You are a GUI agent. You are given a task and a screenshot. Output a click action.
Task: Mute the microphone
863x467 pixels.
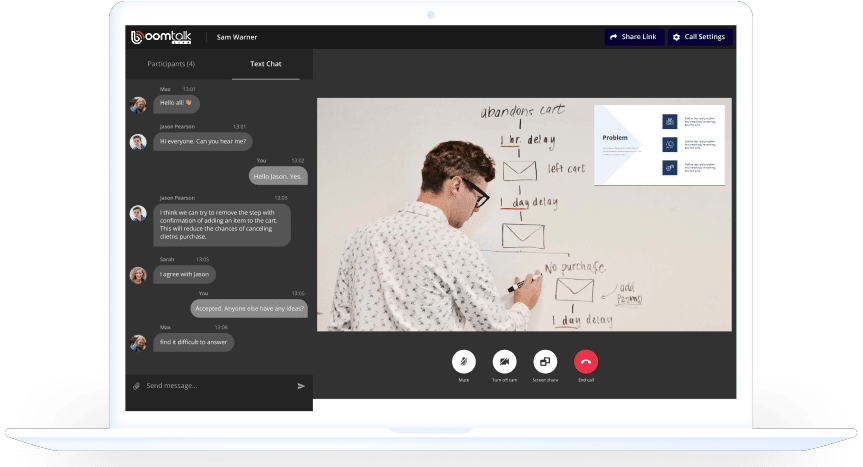pos(463,361)
